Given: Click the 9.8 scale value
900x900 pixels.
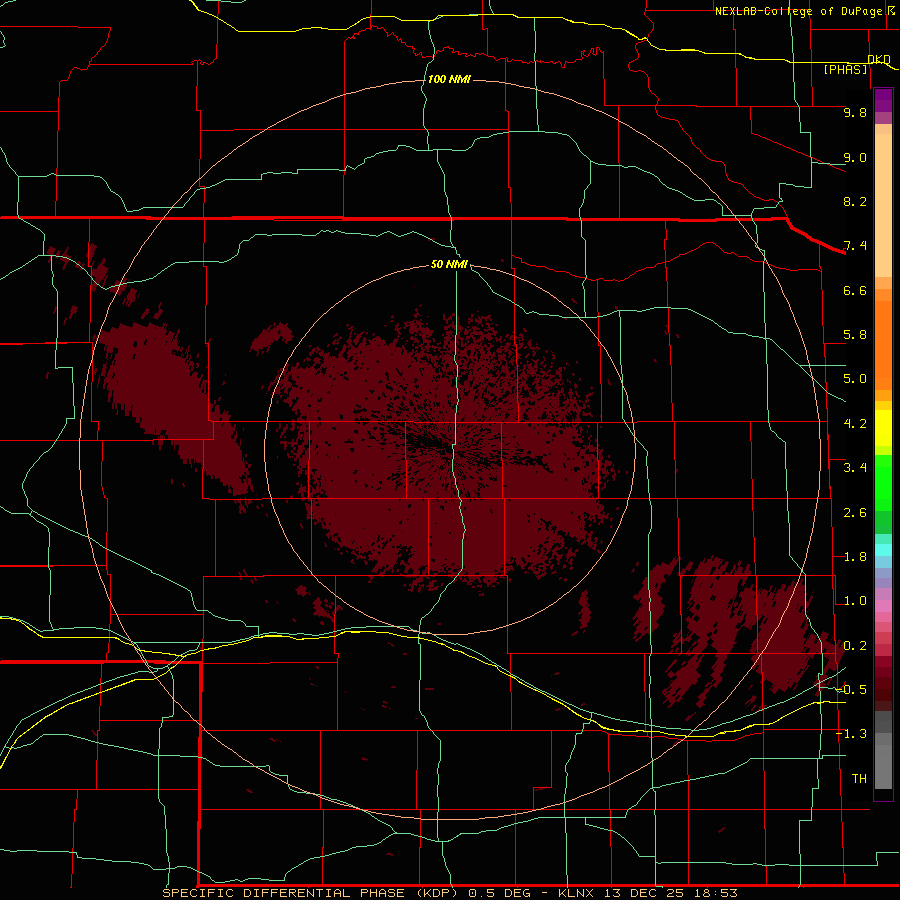Looking at the screenshot, I should 855,112.
